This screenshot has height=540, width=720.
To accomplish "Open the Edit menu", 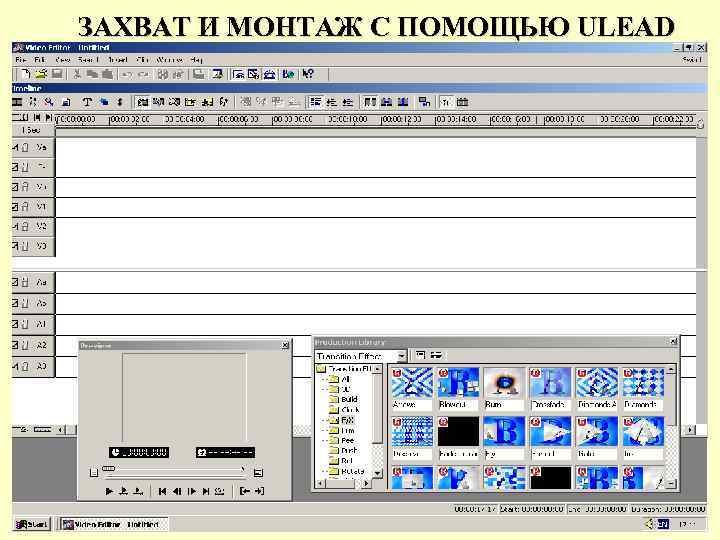I will 40,60.
